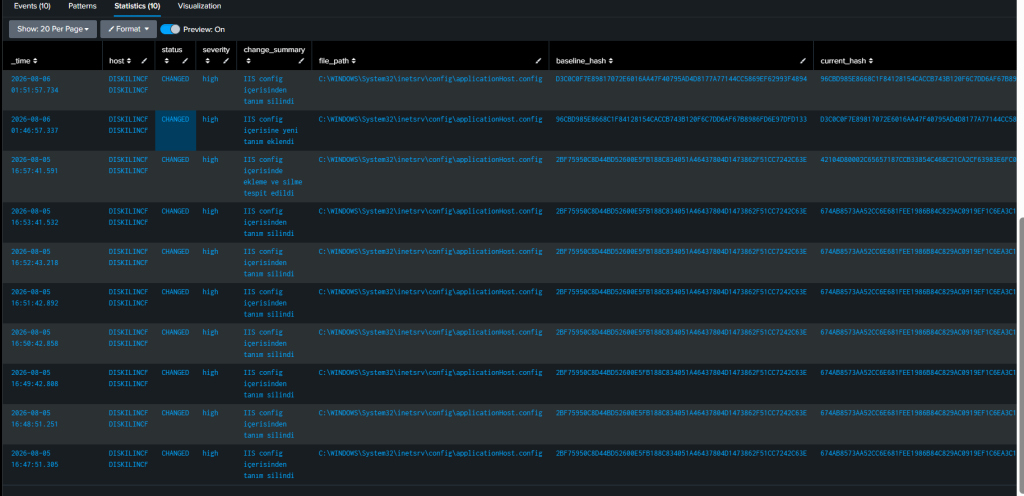Click the change_summary column pencil icon
This screenshot has height=496, width=1024.
point(301,61)
